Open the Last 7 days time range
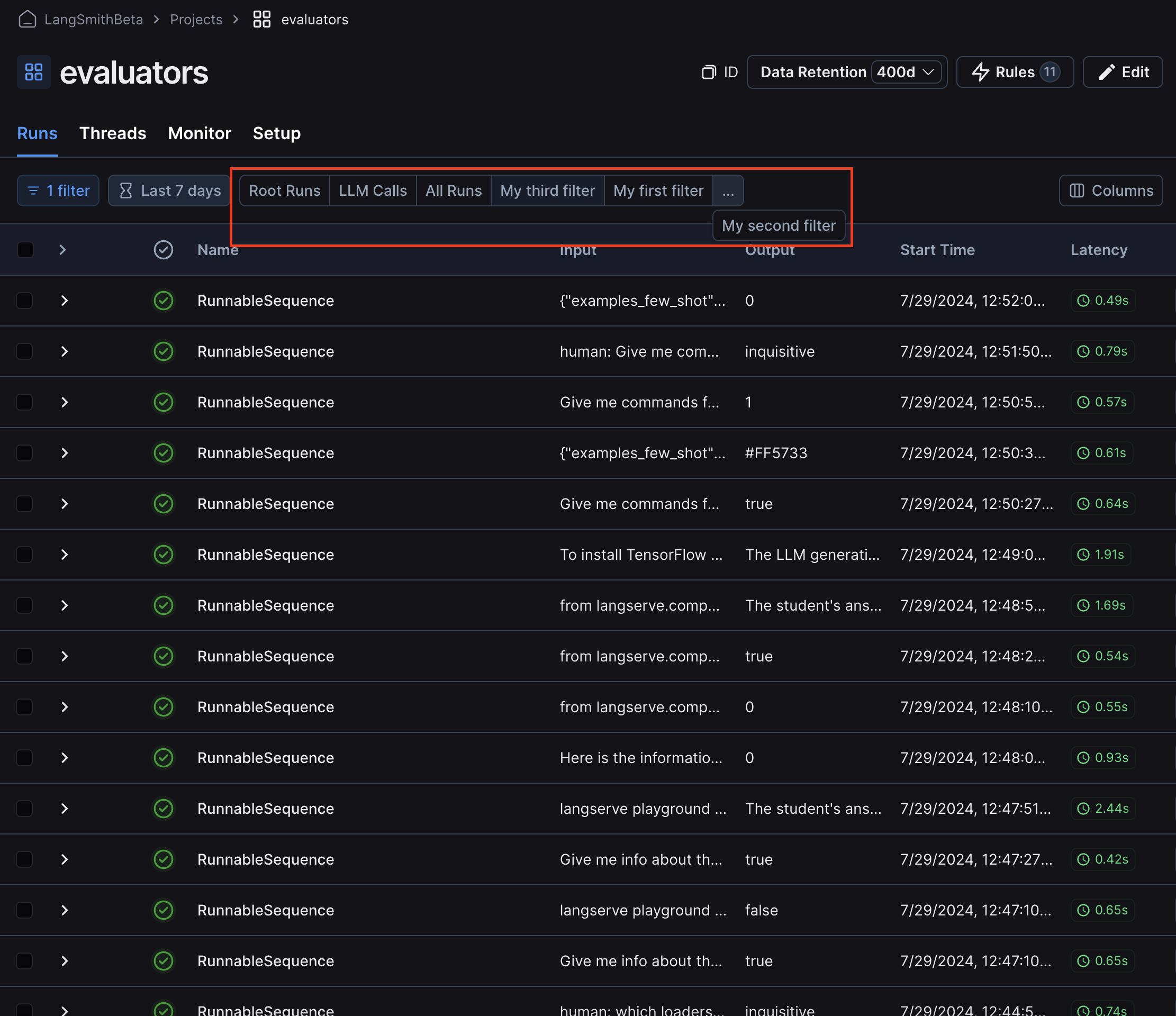The height and width of the screenshot is (1016, 1176). [170, 190]
